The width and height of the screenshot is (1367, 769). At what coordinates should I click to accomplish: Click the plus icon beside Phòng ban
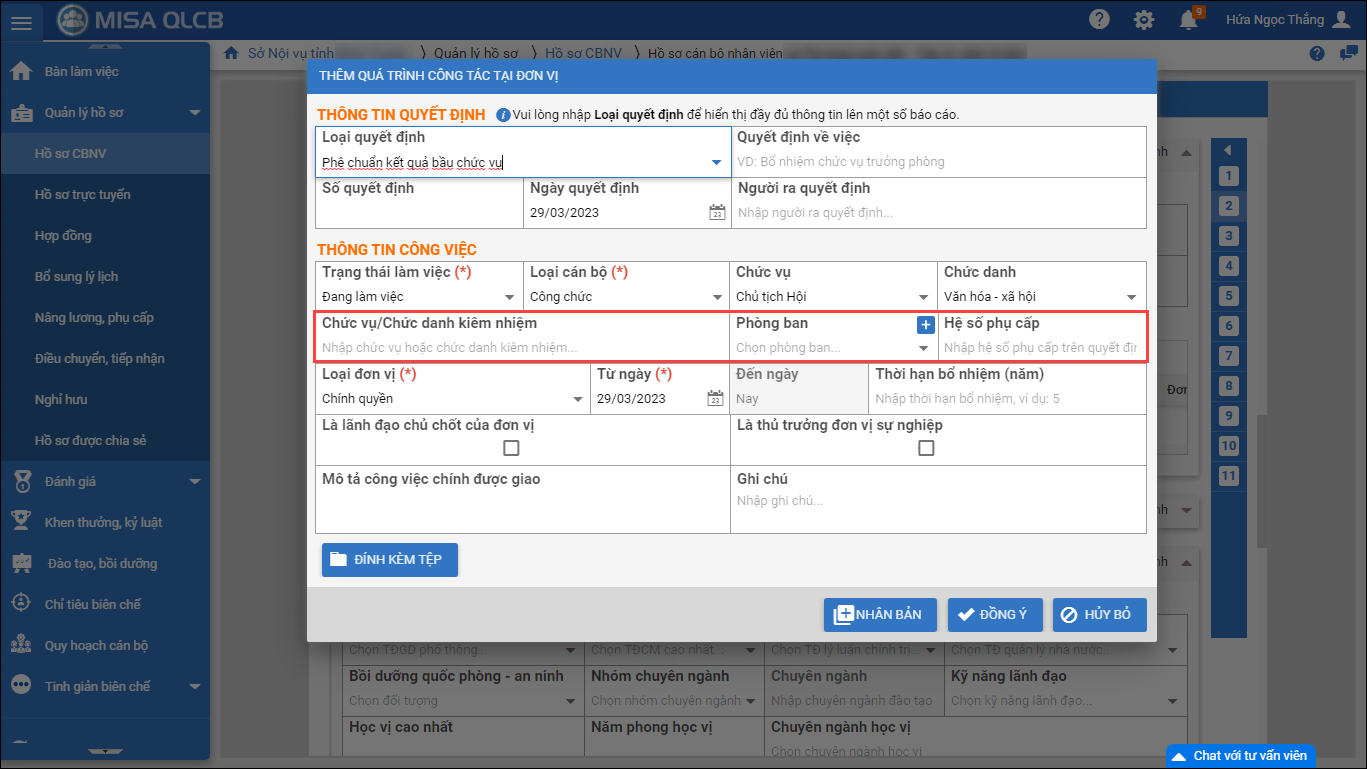pyautogui.click(x=925, y=324)
